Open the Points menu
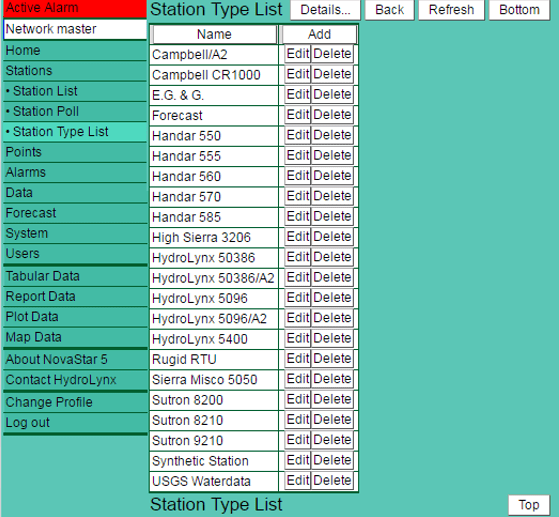This screenshot has width=559, height=517. [75, 152]
